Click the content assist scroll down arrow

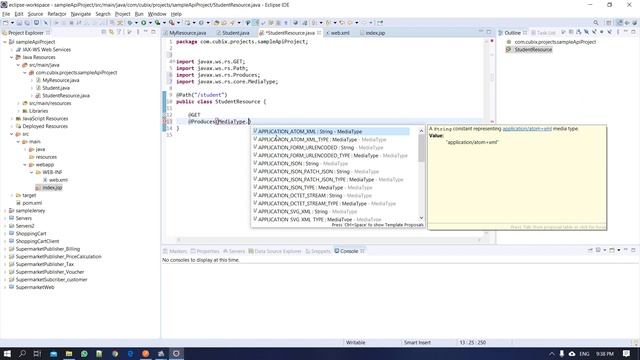pos(421,218)
